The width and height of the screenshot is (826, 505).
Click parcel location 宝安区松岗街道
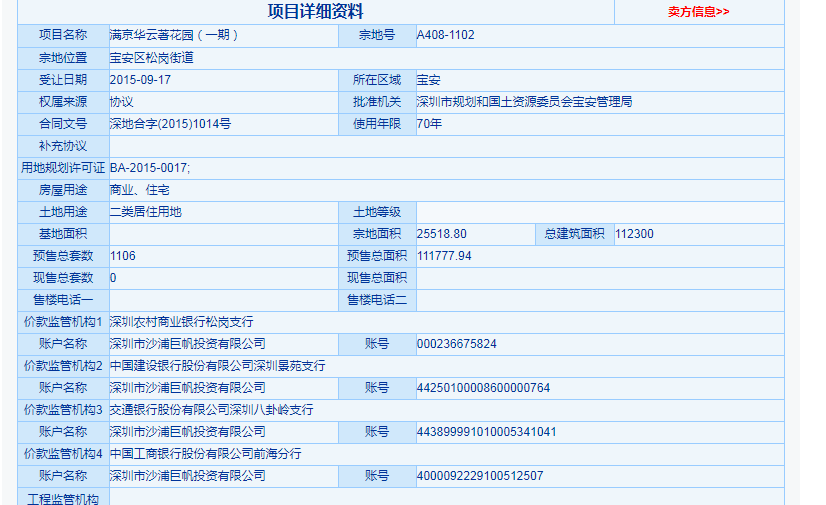click(x=152, y=58)
